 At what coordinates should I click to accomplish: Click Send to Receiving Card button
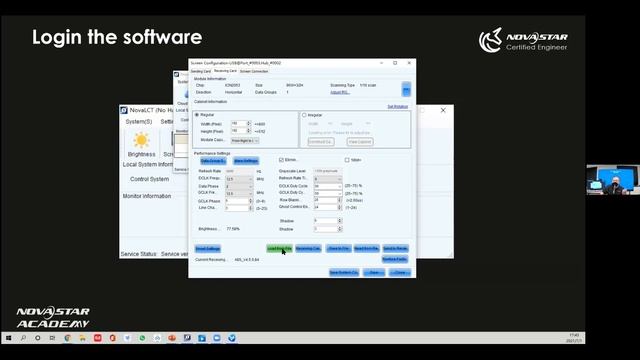click(396, 249)
